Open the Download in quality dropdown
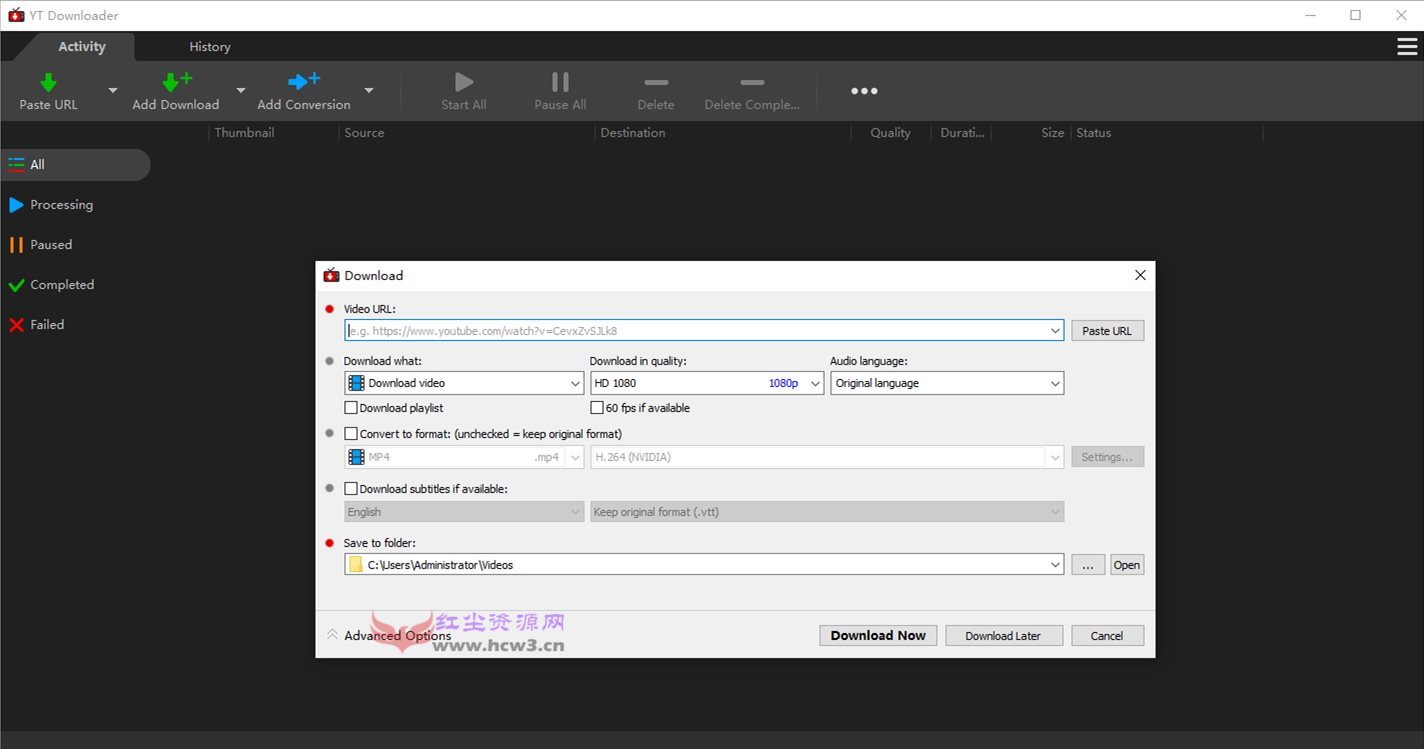Viewport: 1424px width, 749px height. (706, 383)
